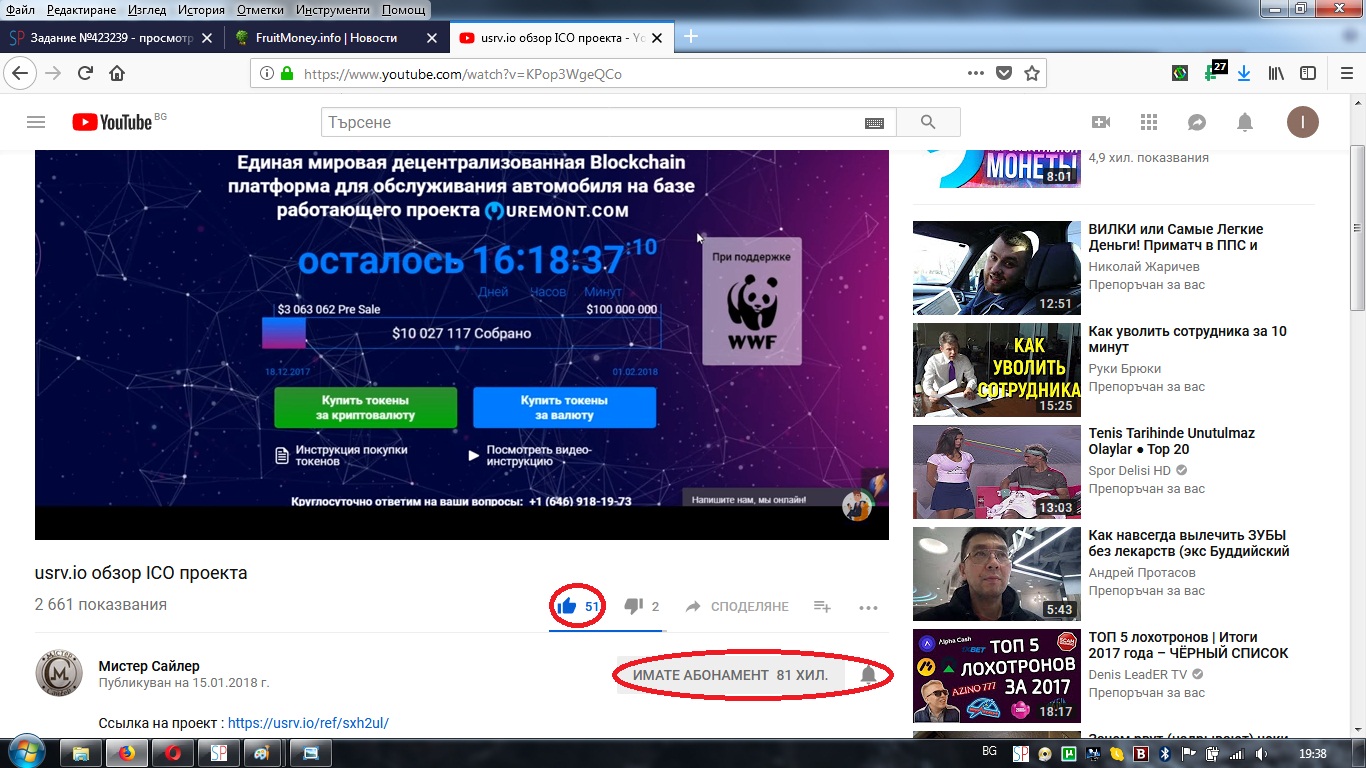Open the Инструменти menu

coord(333,9)
